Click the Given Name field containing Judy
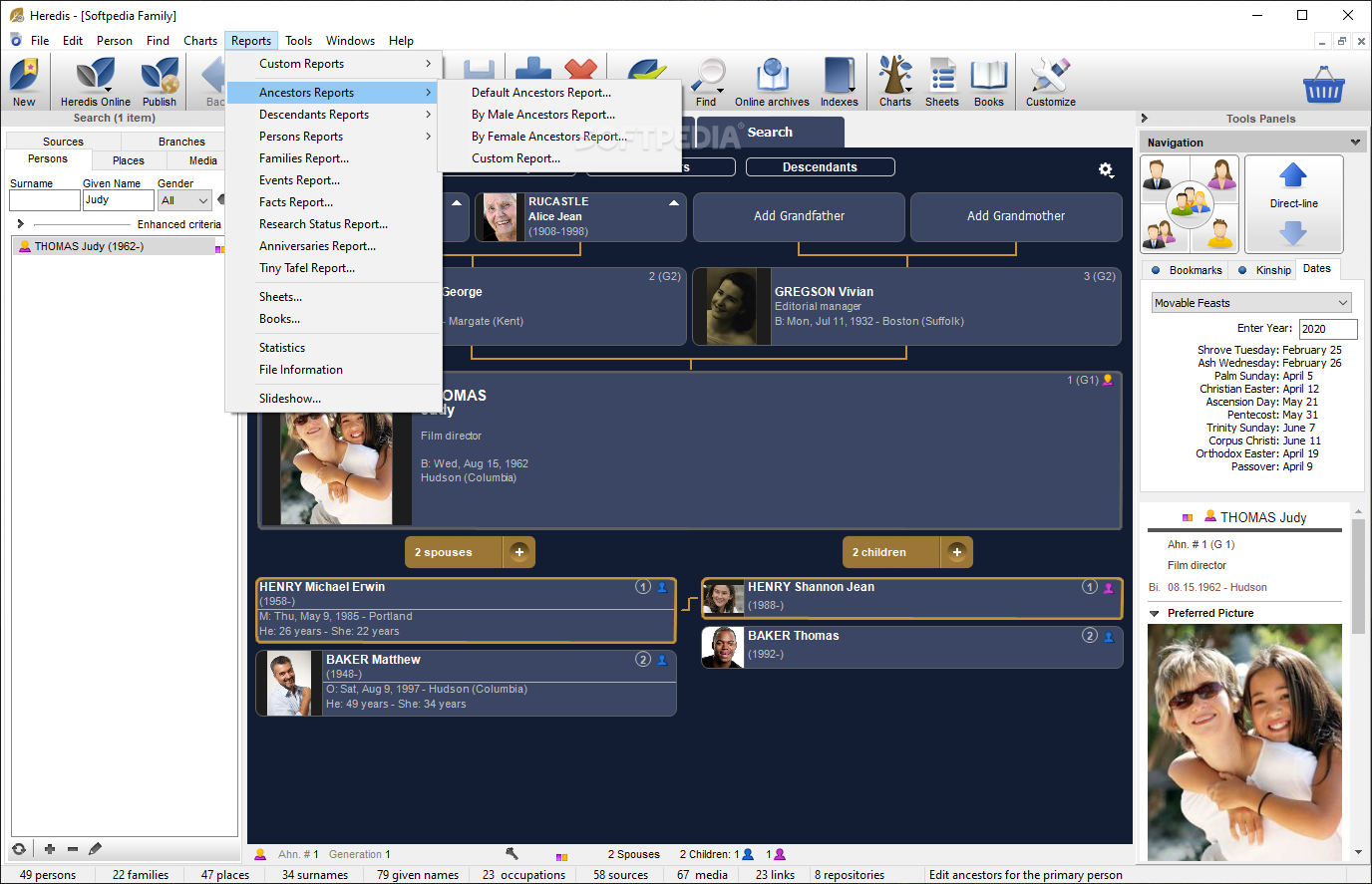The width and height of the screenshot is (1372, 884). [119, 200]
